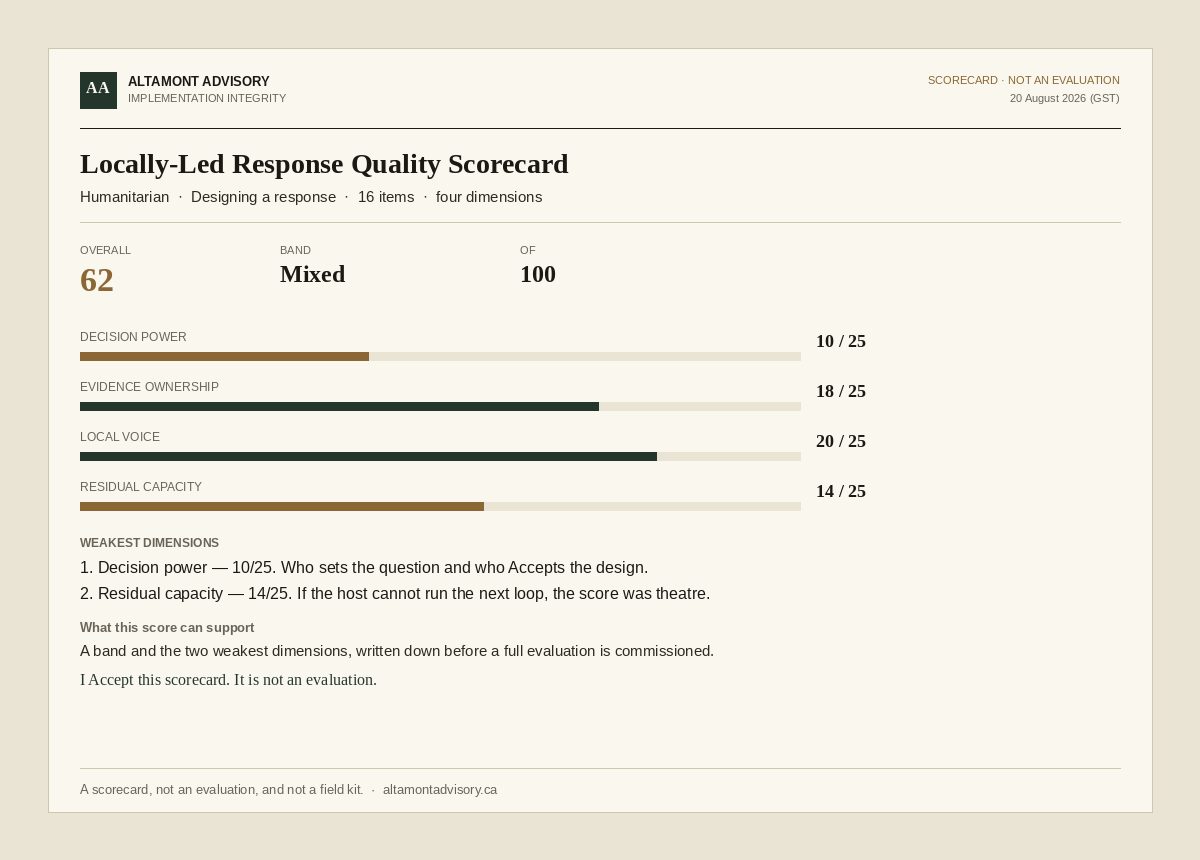This screenshot has width=1200, height=860.
Task: Click the Locally-Led Response Quality Scorecard title
Action: 324,163
